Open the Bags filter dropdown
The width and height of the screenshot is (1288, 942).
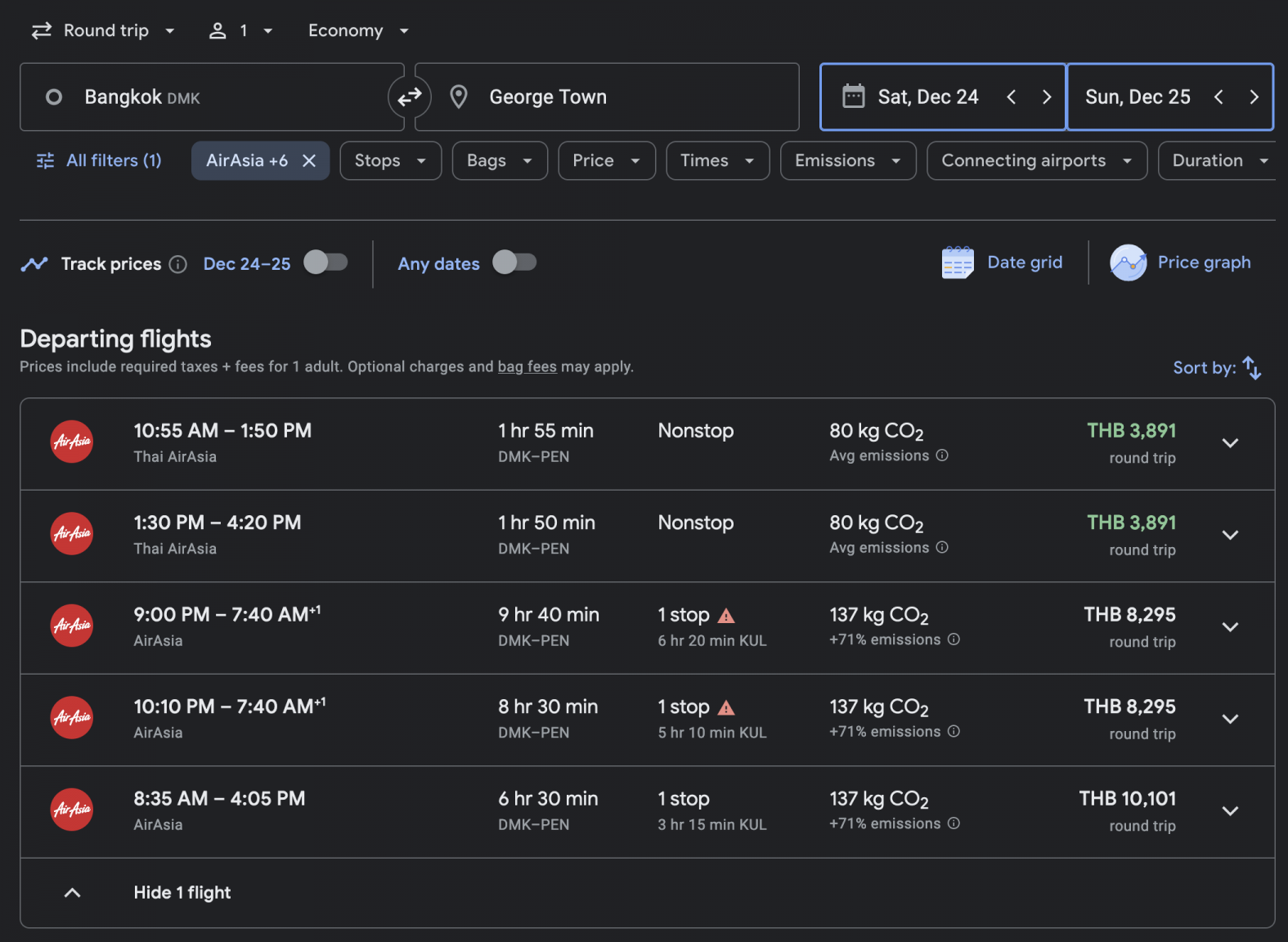point(500,161)
